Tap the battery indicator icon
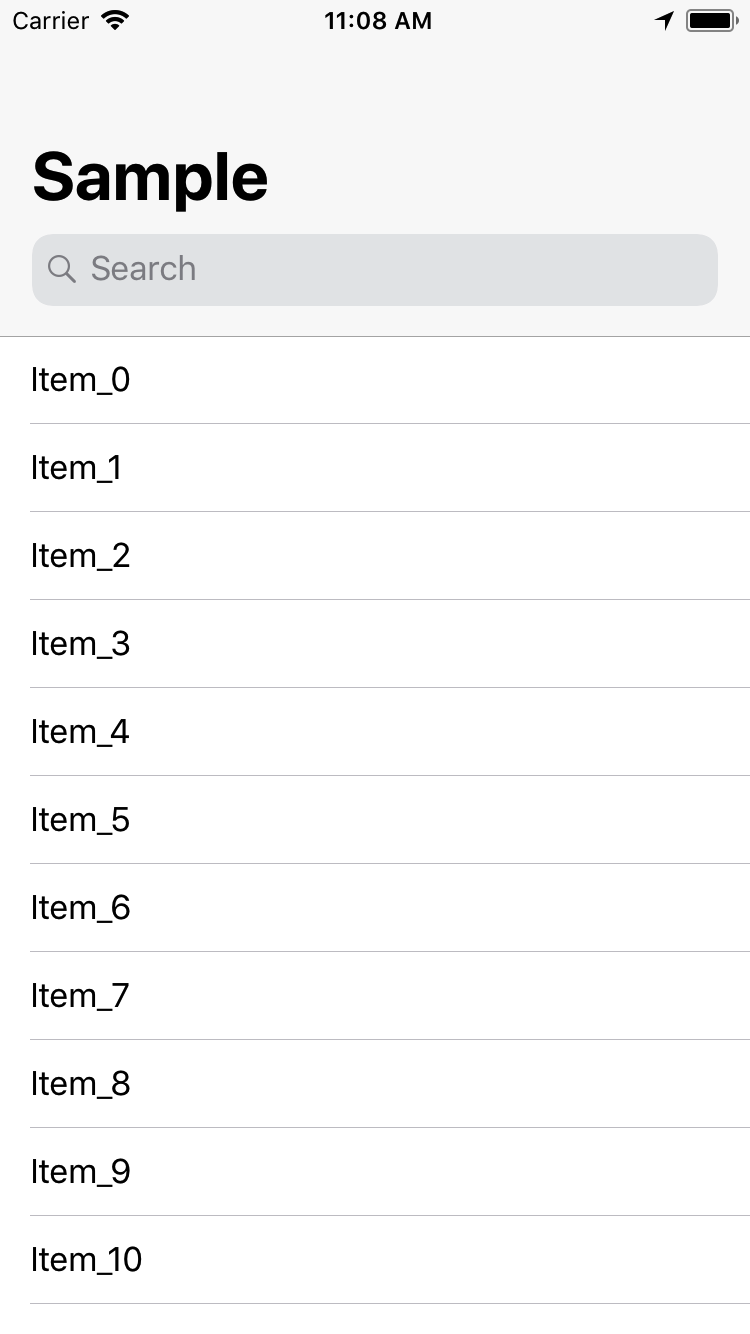 [711, 21]
